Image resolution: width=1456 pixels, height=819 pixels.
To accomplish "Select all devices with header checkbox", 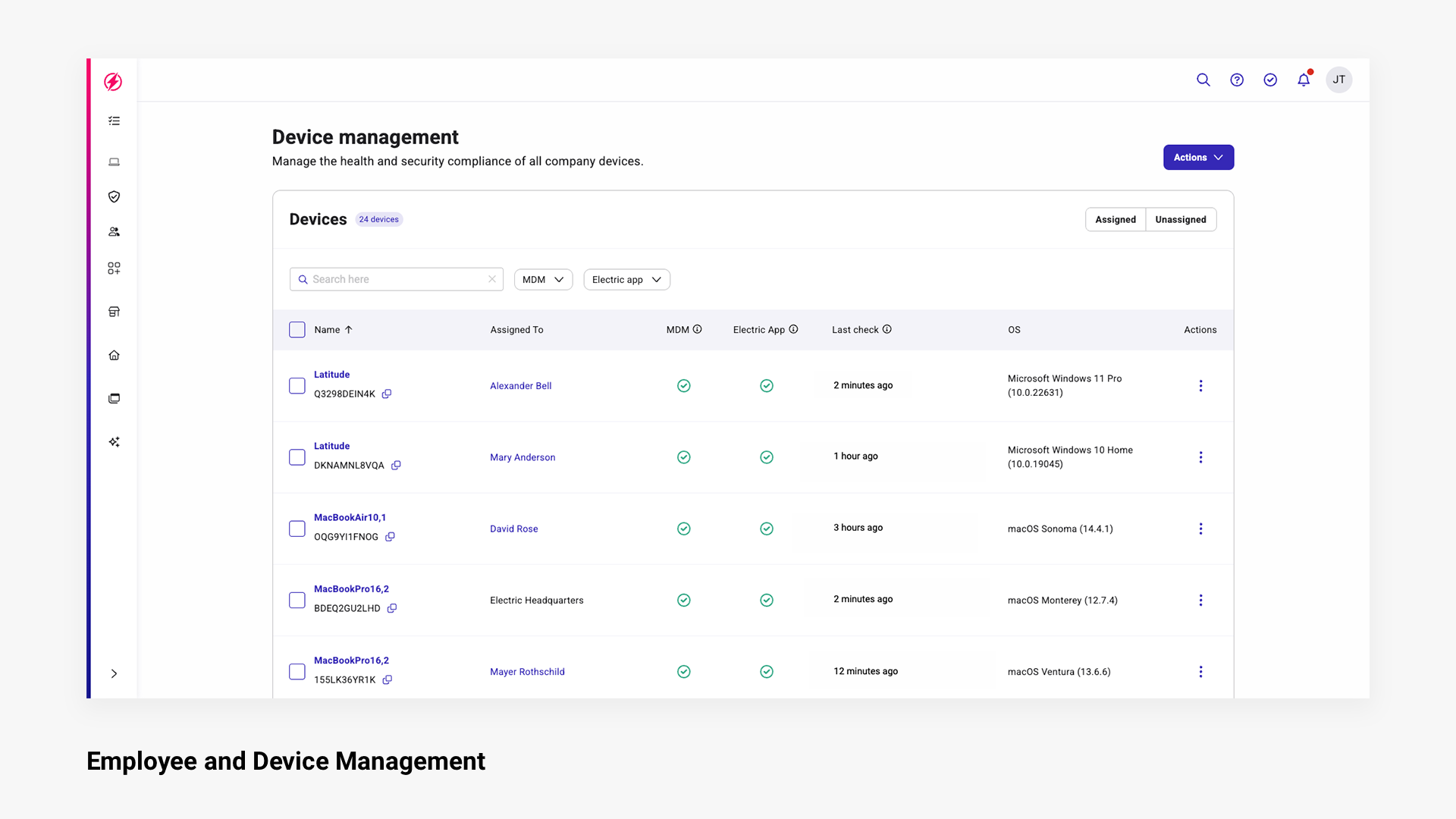I will click(297, 330).
